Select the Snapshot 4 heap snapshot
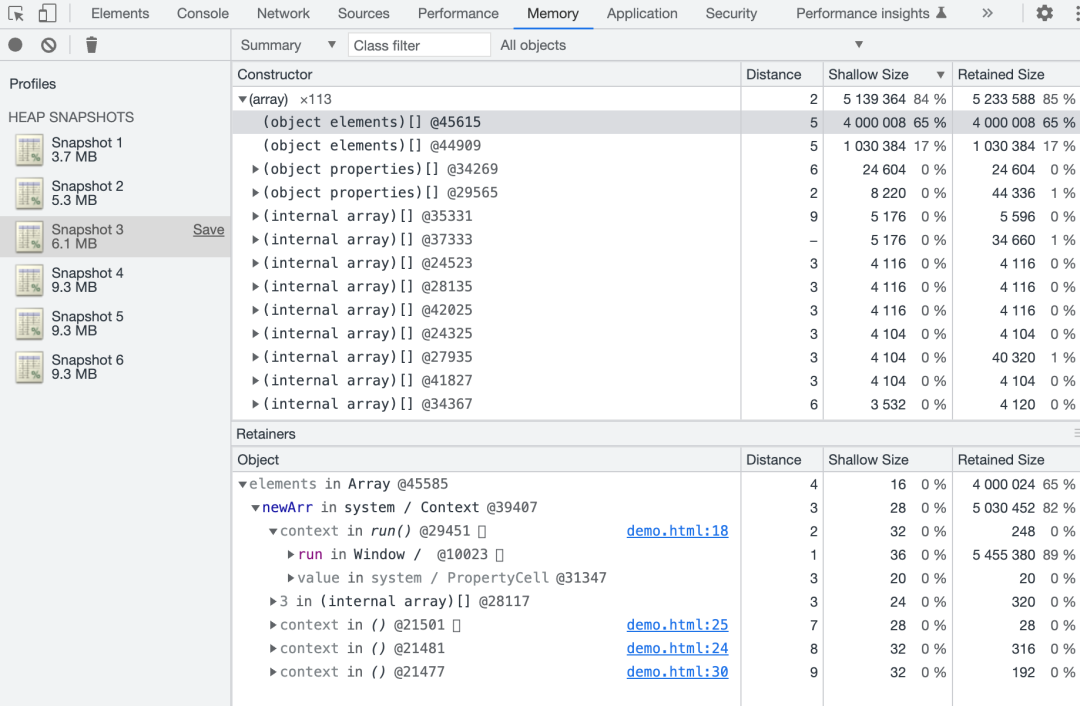 point(87,280)
